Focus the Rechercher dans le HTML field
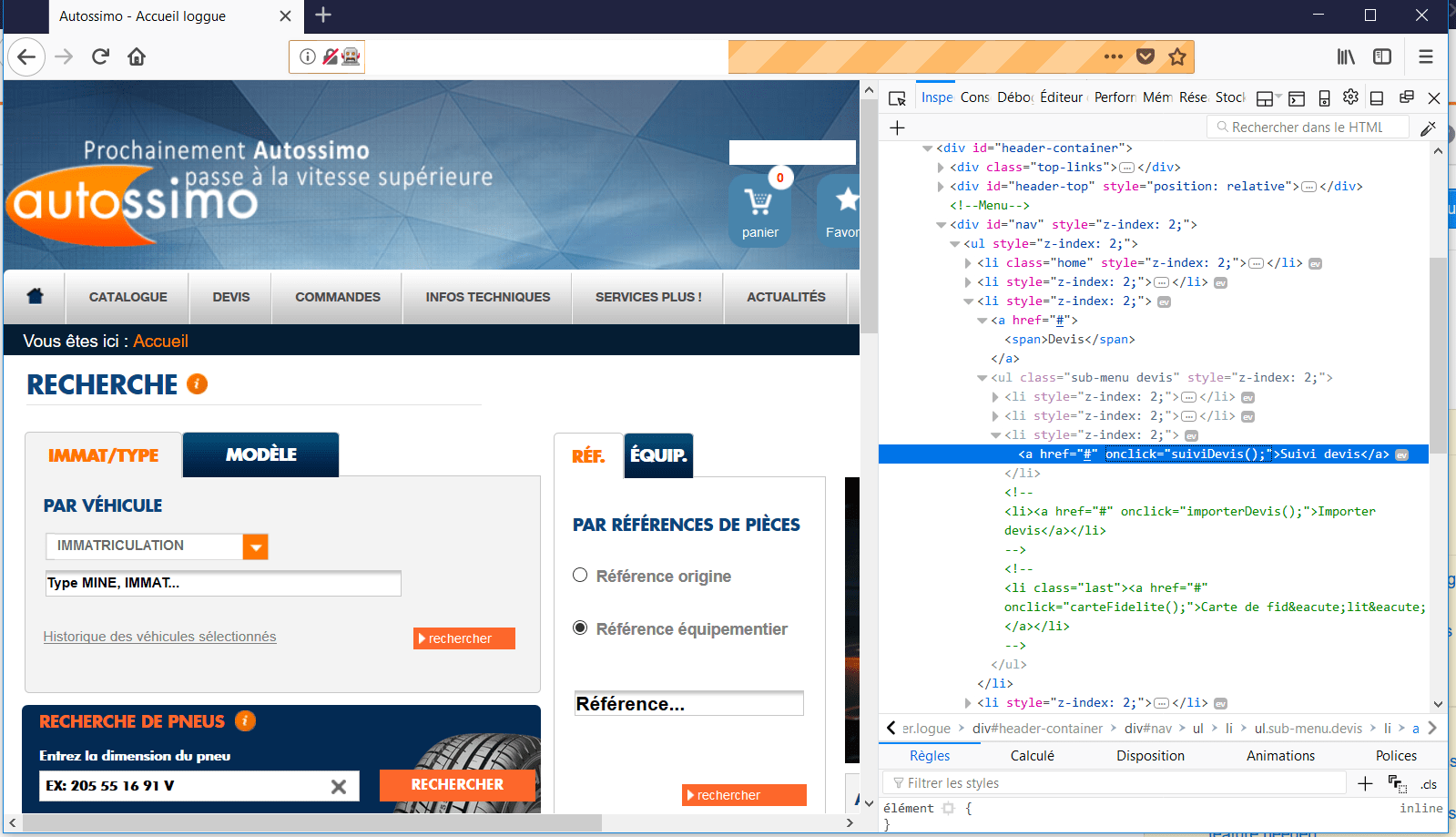 1308,128
